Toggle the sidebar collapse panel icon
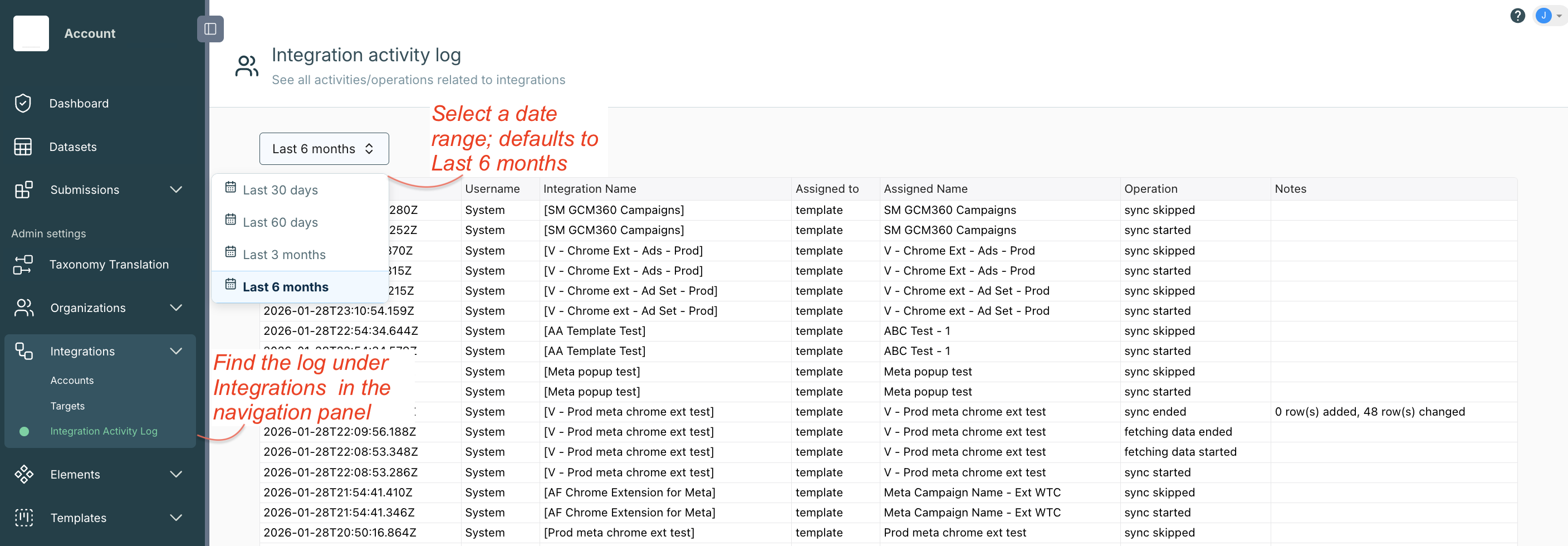Screen dimensions: 1568x546 210,28
